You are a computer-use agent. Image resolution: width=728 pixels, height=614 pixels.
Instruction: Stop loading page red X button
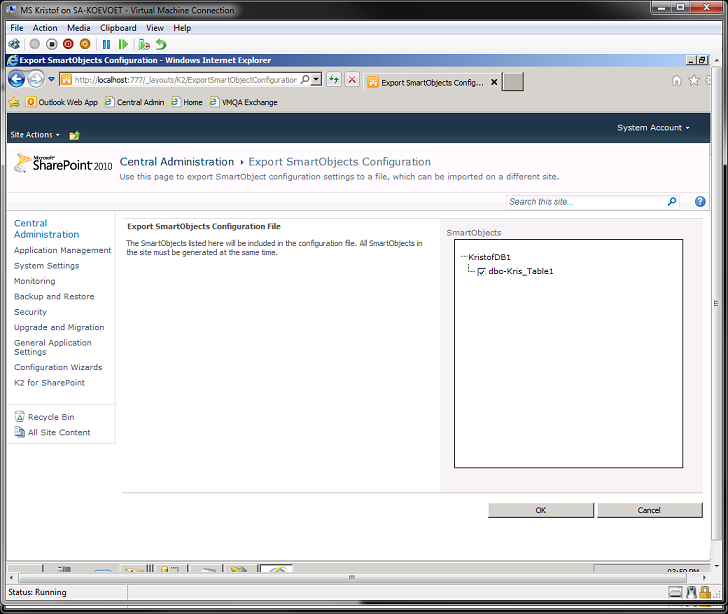(x=352, y=79)
